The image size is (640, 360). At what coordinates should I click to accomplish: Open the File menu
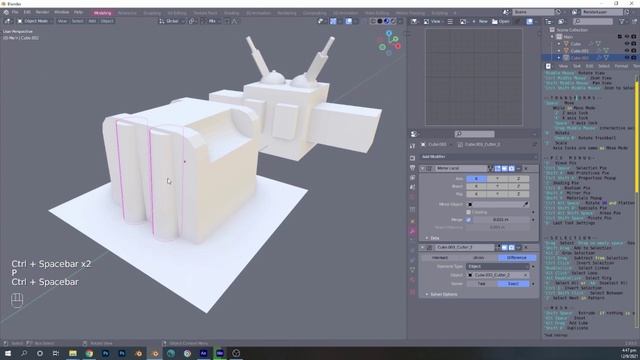click(x=15, y=12)
